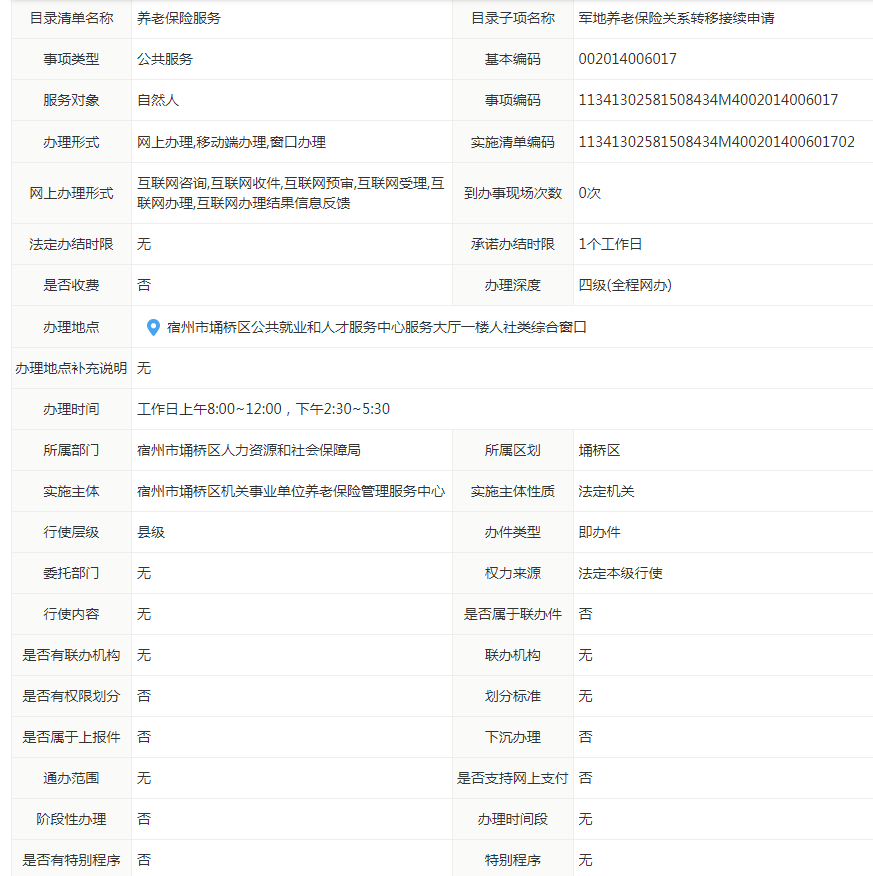The image size is (873, 876).
Task: Select the 实施清单编码 code value ending in 601702
Action: 716,142
